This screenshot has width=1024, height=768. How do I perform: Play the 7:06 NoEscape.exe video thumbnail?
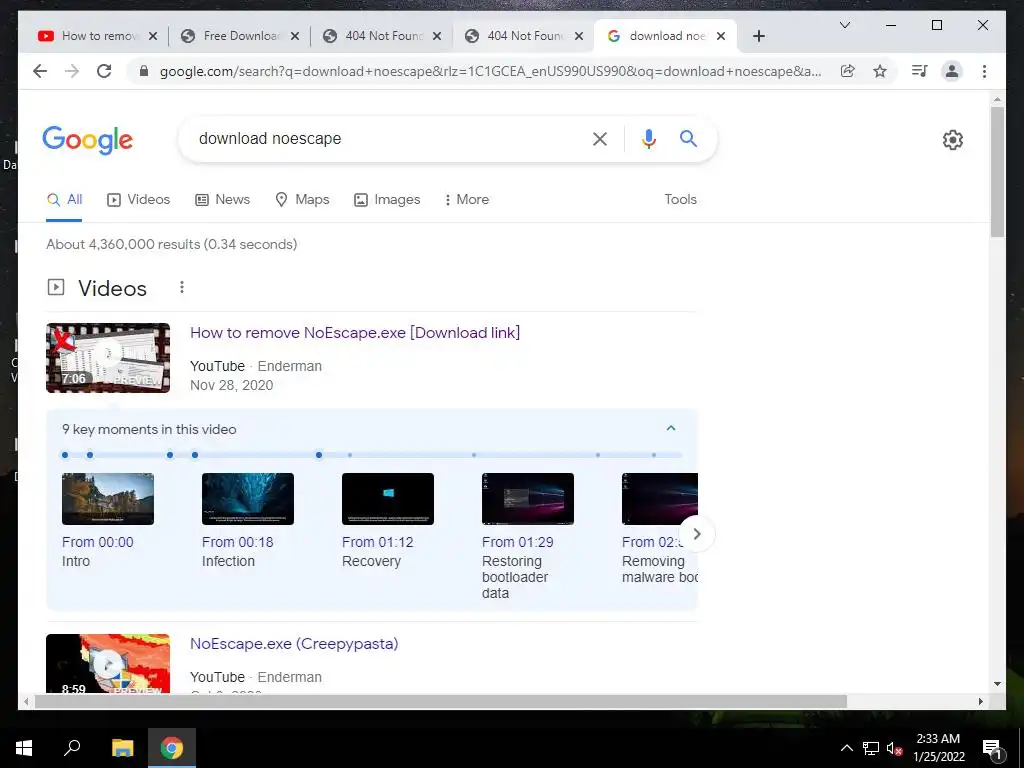(108, 358)
